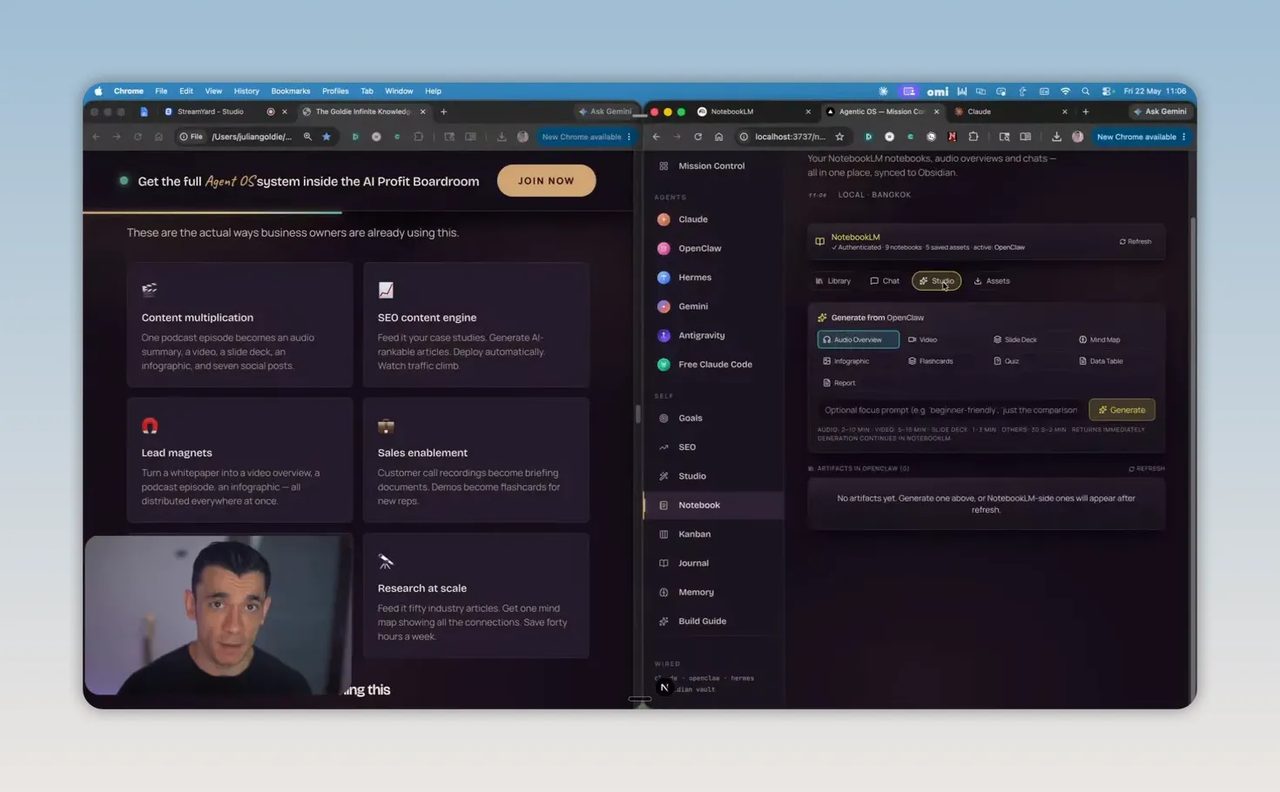The width and height of the screenshot is (1280, 792).
Task: Open macOS Control Center
Action: pyautogui.click(x=1107, y=91)
